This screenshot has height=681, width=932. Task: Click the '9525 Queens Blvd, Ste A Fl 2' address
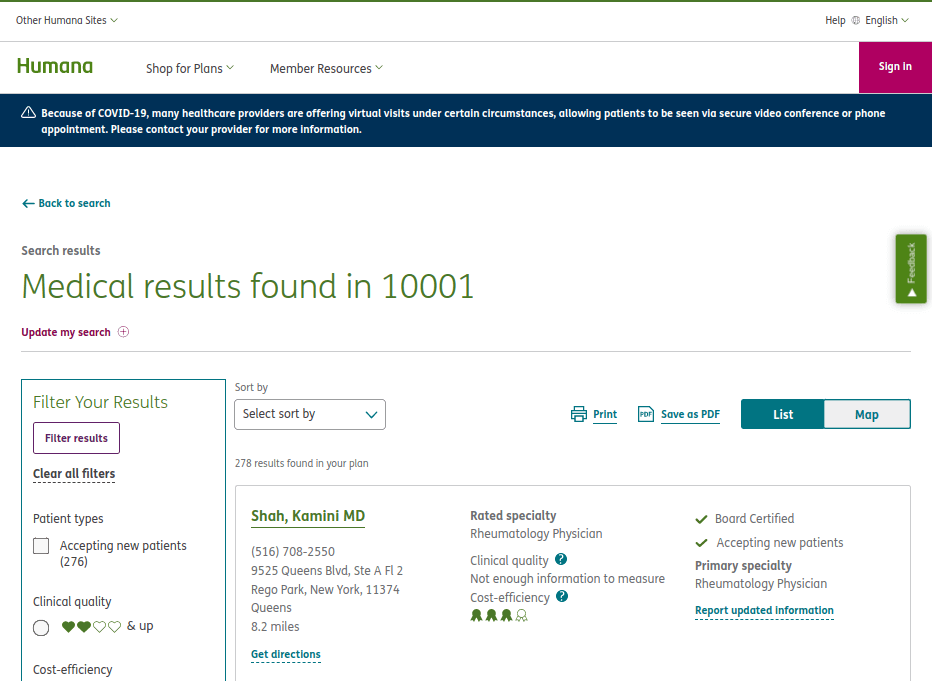pyautogui.click(x=327, y=570)
